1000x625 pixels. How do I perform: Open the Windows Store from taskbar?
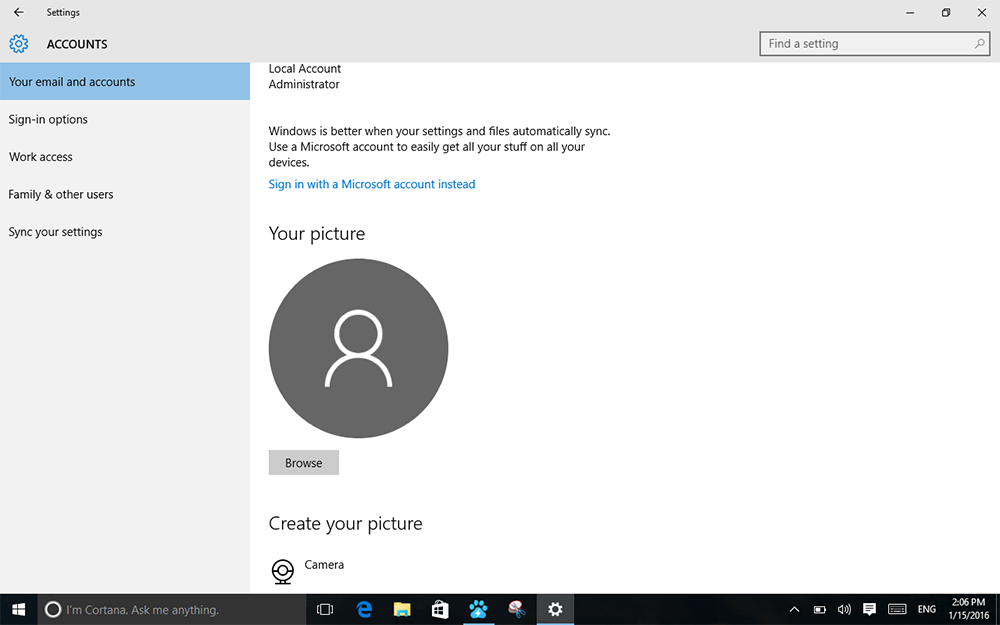coord(440,610)
